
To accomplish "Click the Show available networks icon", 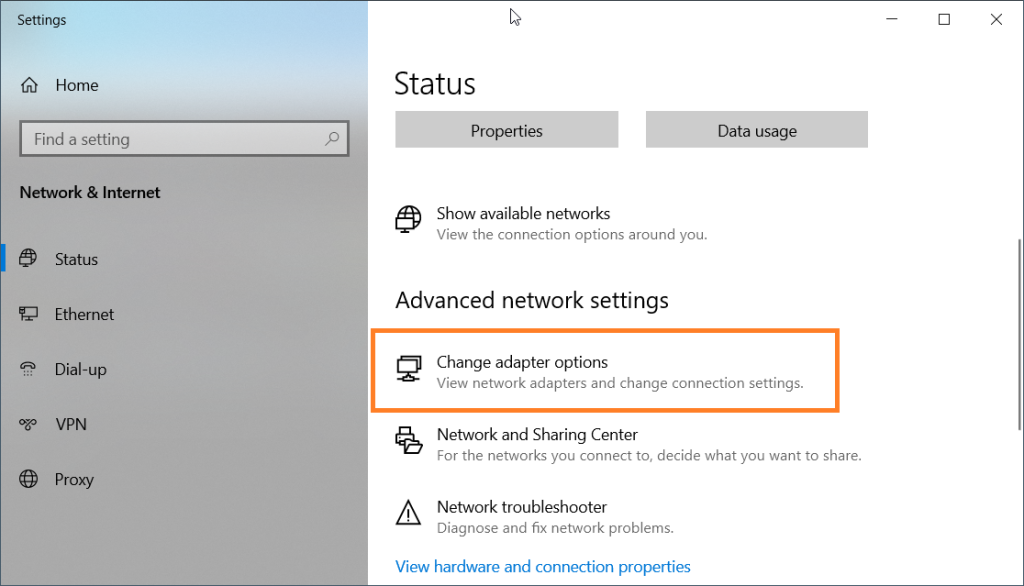I will pyautogui.click(x=408, y=220).
